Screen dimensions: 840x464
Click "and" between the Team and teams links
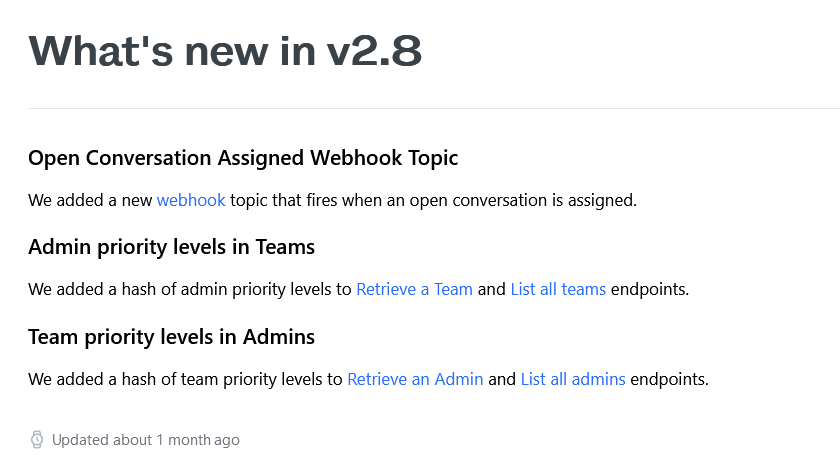(x=491, y=290)
